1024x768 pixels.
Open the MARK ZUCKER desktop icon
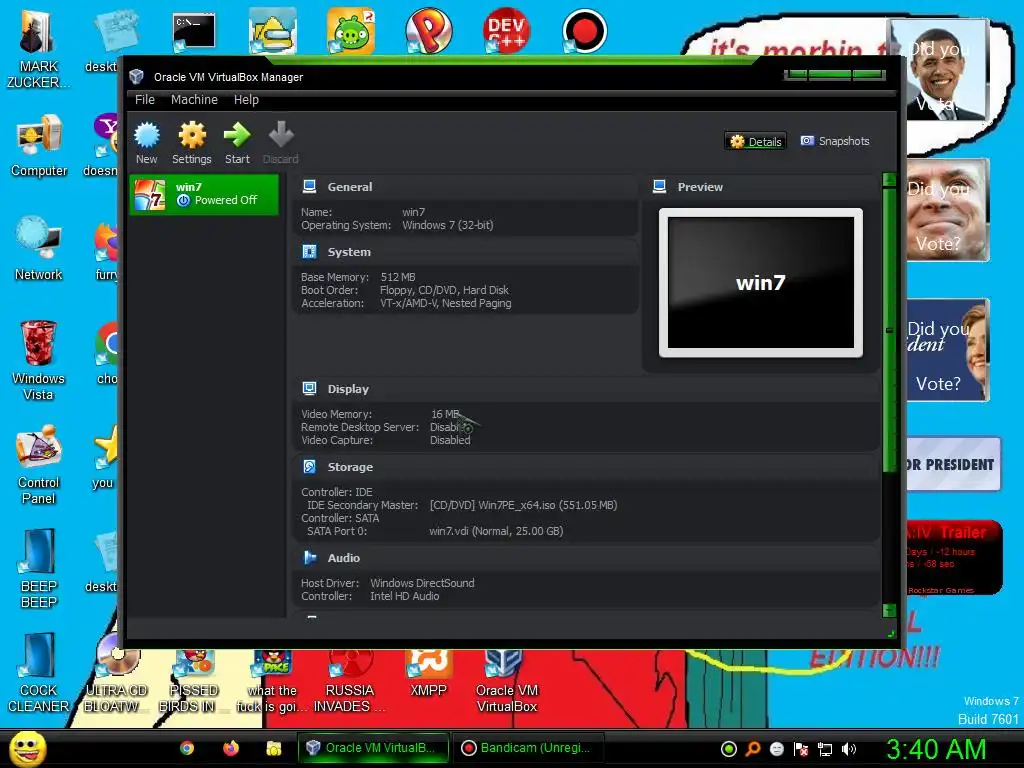pyautogui.click(x=38, y=49)
